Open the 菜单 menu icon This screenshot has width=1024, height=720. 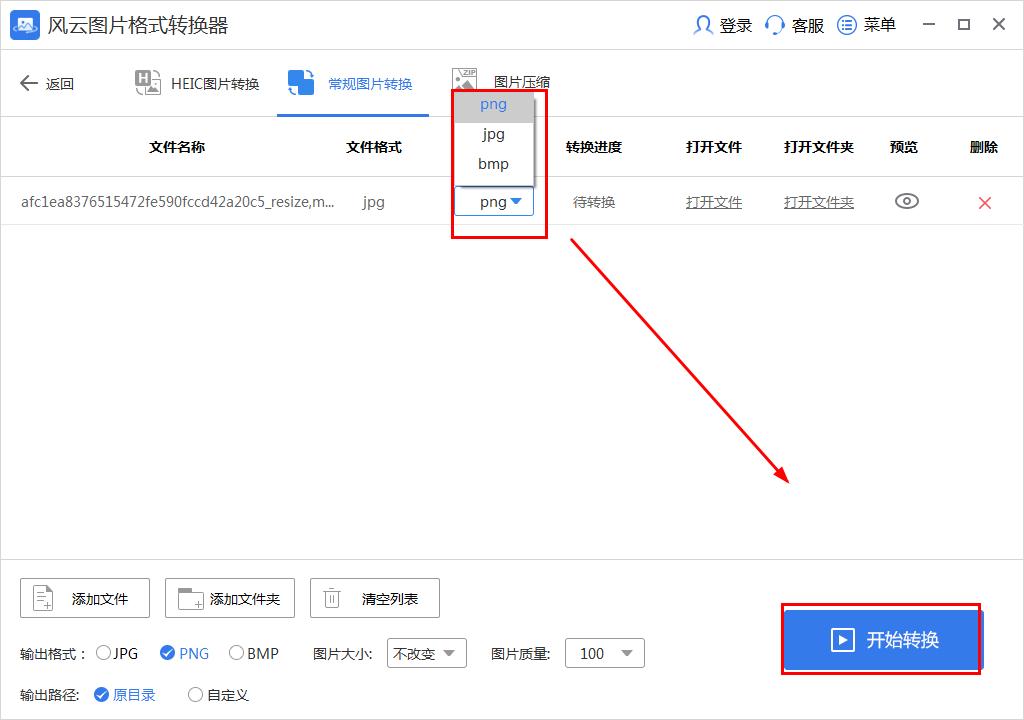pos(845,25)
